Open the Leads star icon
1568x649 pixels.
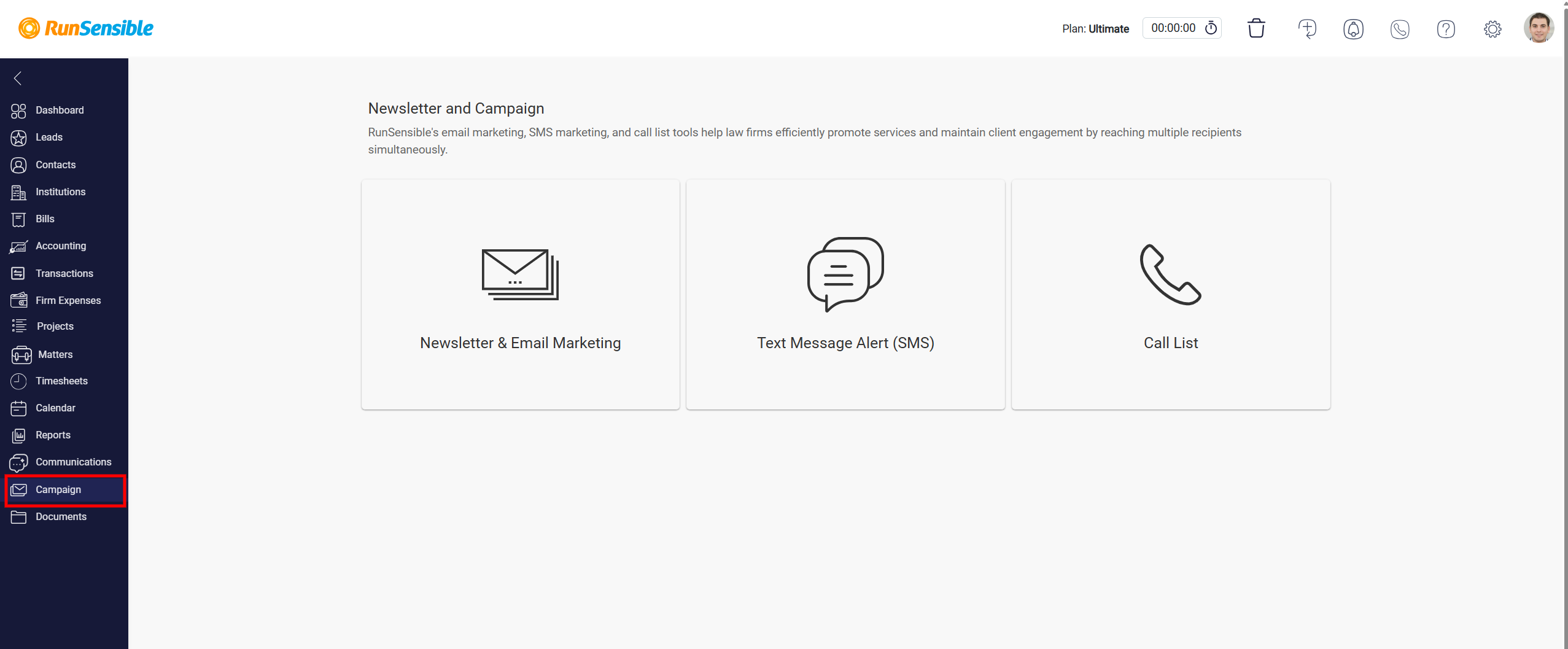[x=18, y=138]
